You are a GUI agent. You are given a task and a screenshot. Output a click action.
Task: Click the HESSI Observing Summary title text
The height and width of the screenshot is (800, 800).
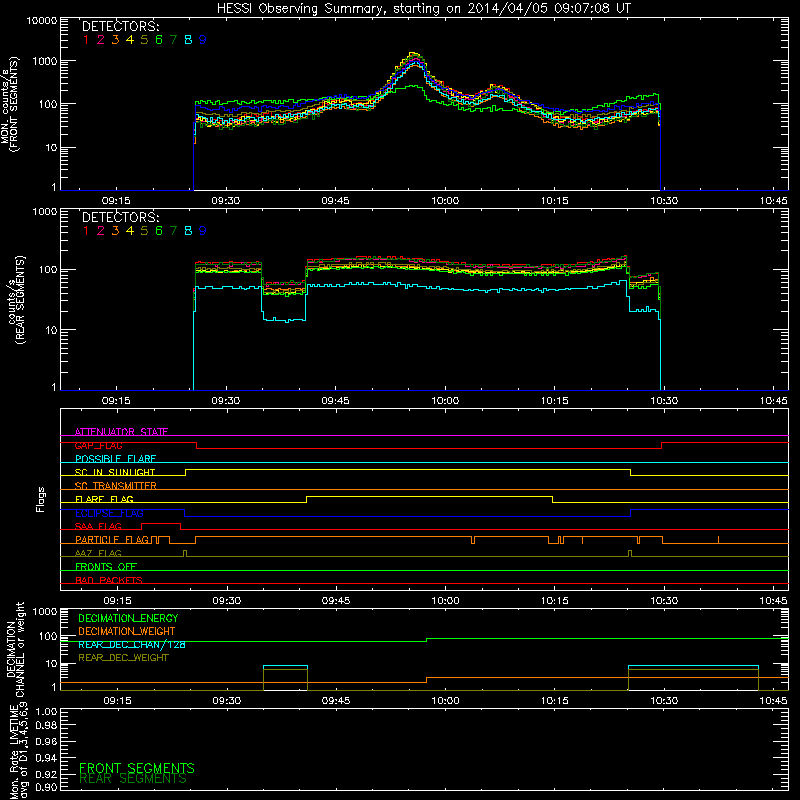pyautogui.click(x=423, y=8)
